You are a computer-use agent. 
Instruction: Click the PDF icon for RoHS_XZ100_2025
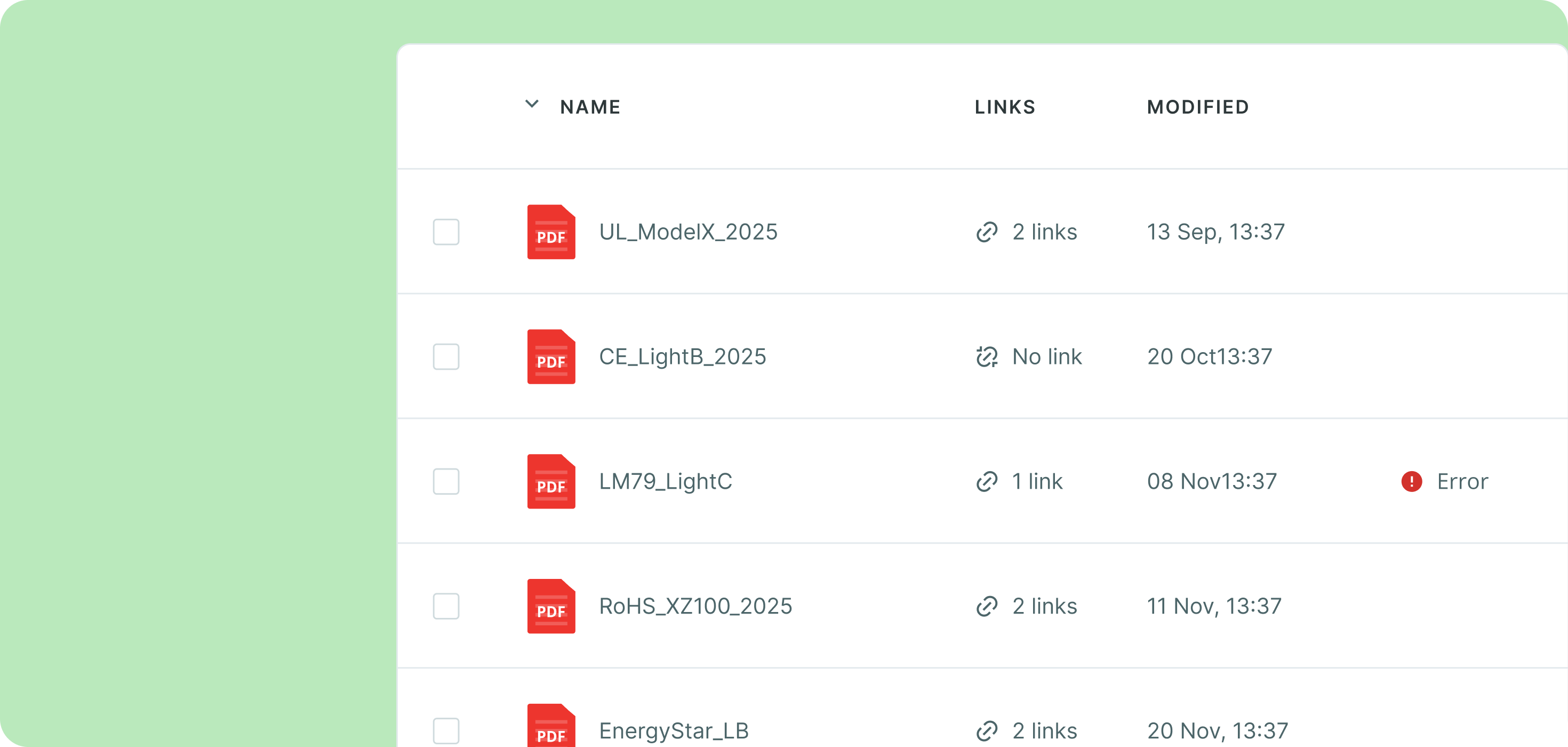point(551,606)
